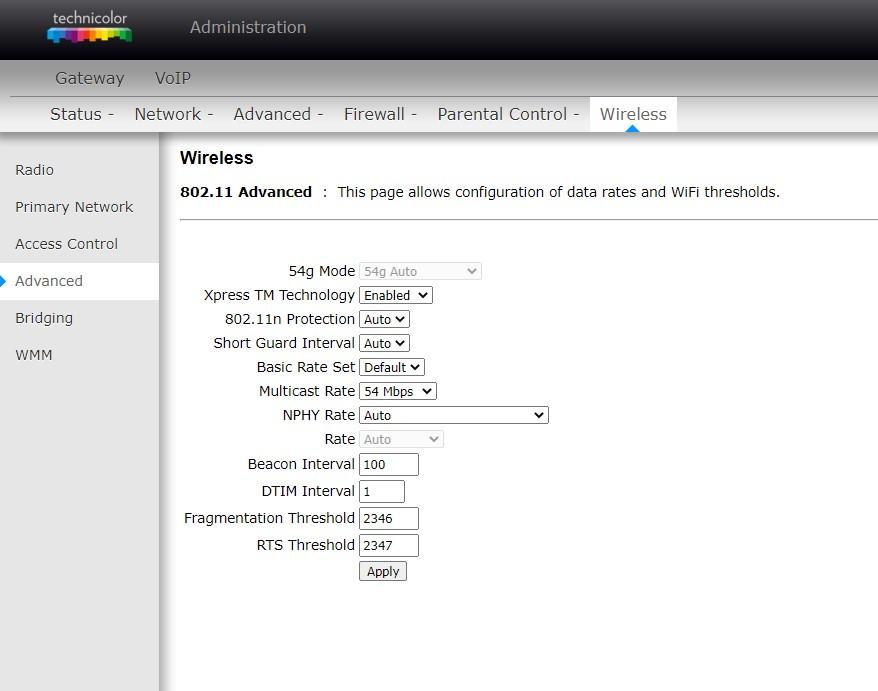
Task: Focus the Beacon Interval input field
Action: [389, 465]
